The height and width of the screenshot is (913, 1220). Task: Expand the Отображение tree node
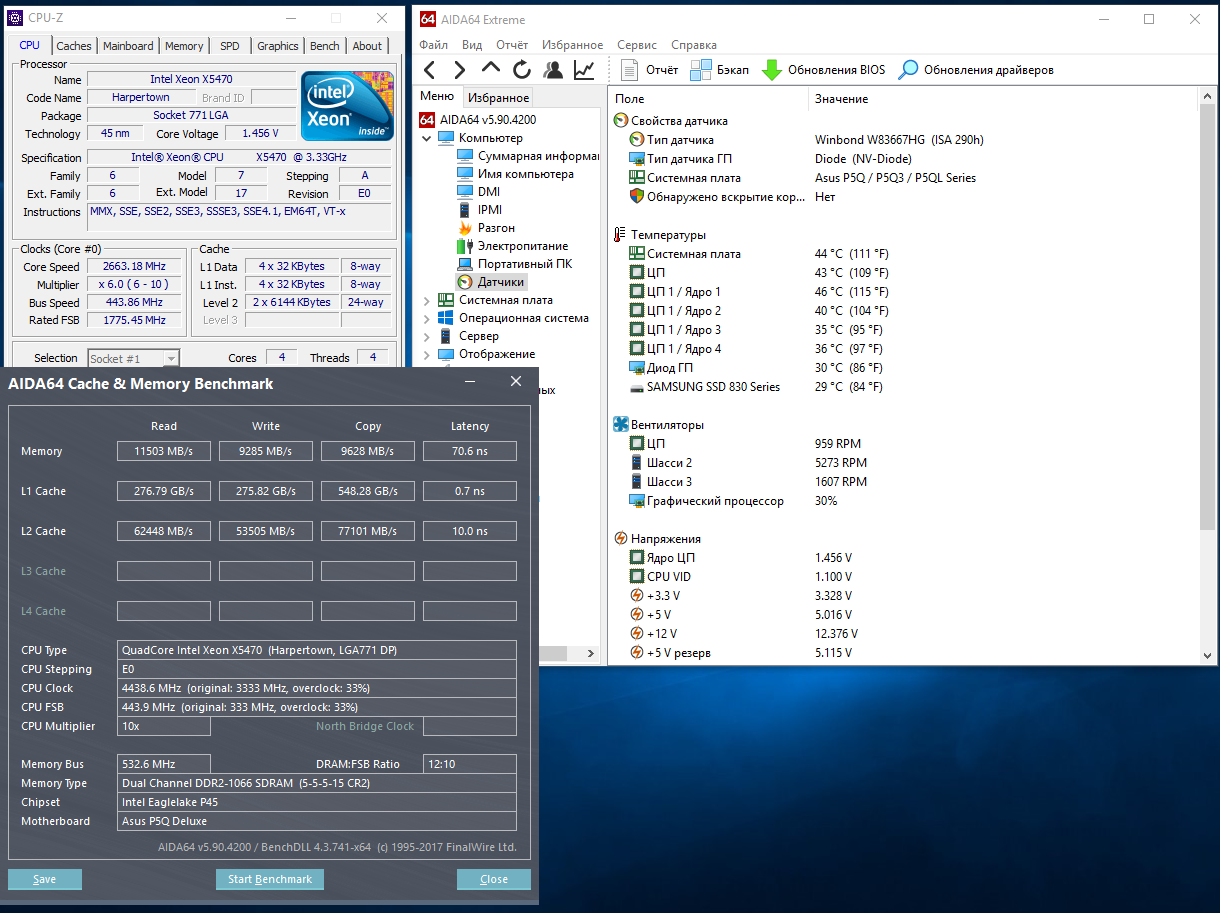(427, 354)
